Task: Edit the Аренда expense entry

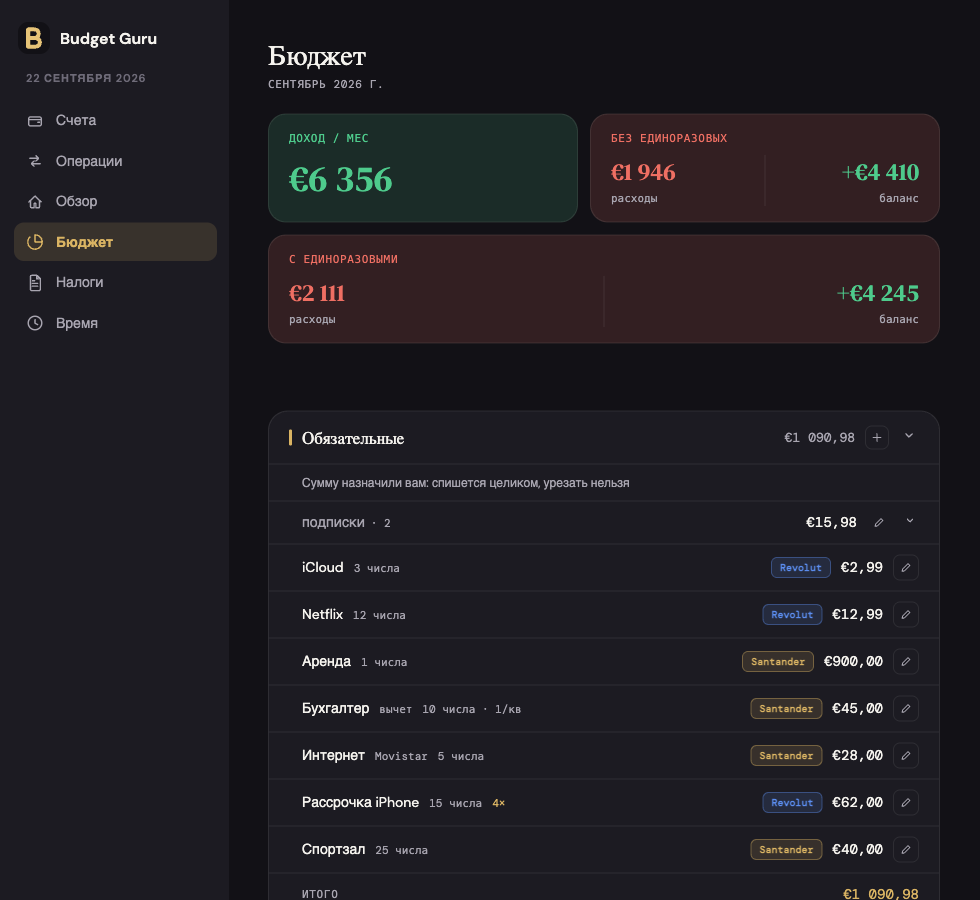Action: click(906, 661)
